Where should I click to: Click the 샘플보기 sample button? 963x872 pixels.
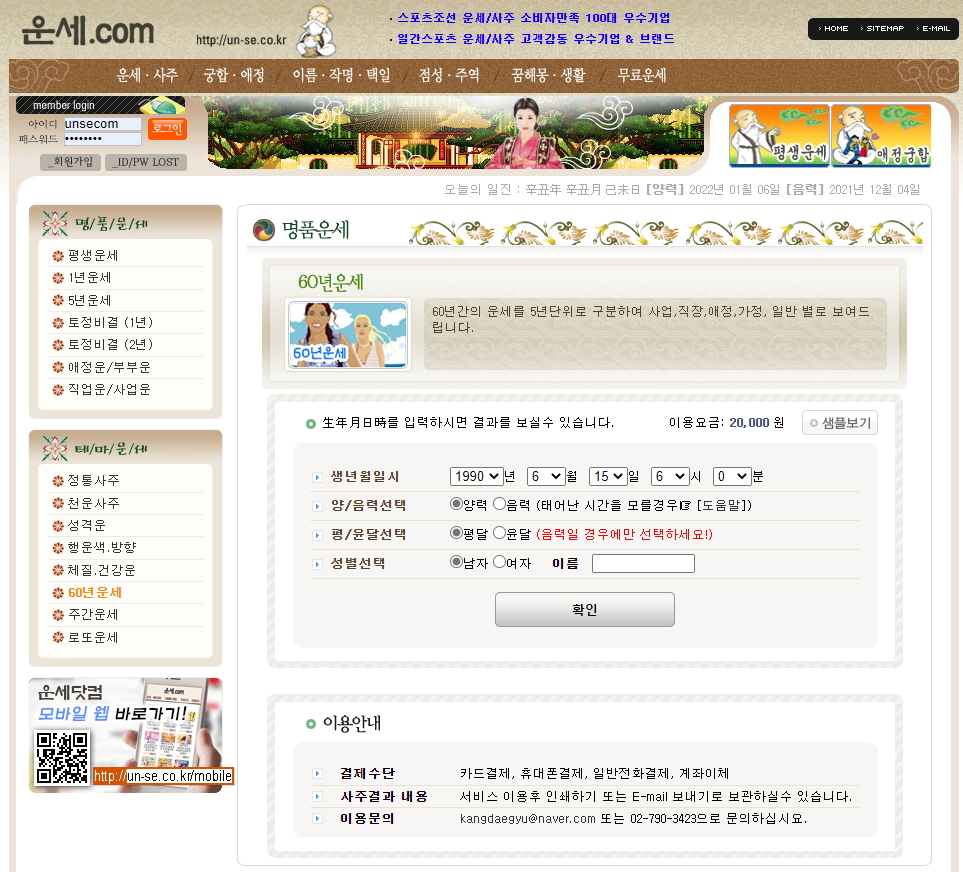(x=840, y=423)
